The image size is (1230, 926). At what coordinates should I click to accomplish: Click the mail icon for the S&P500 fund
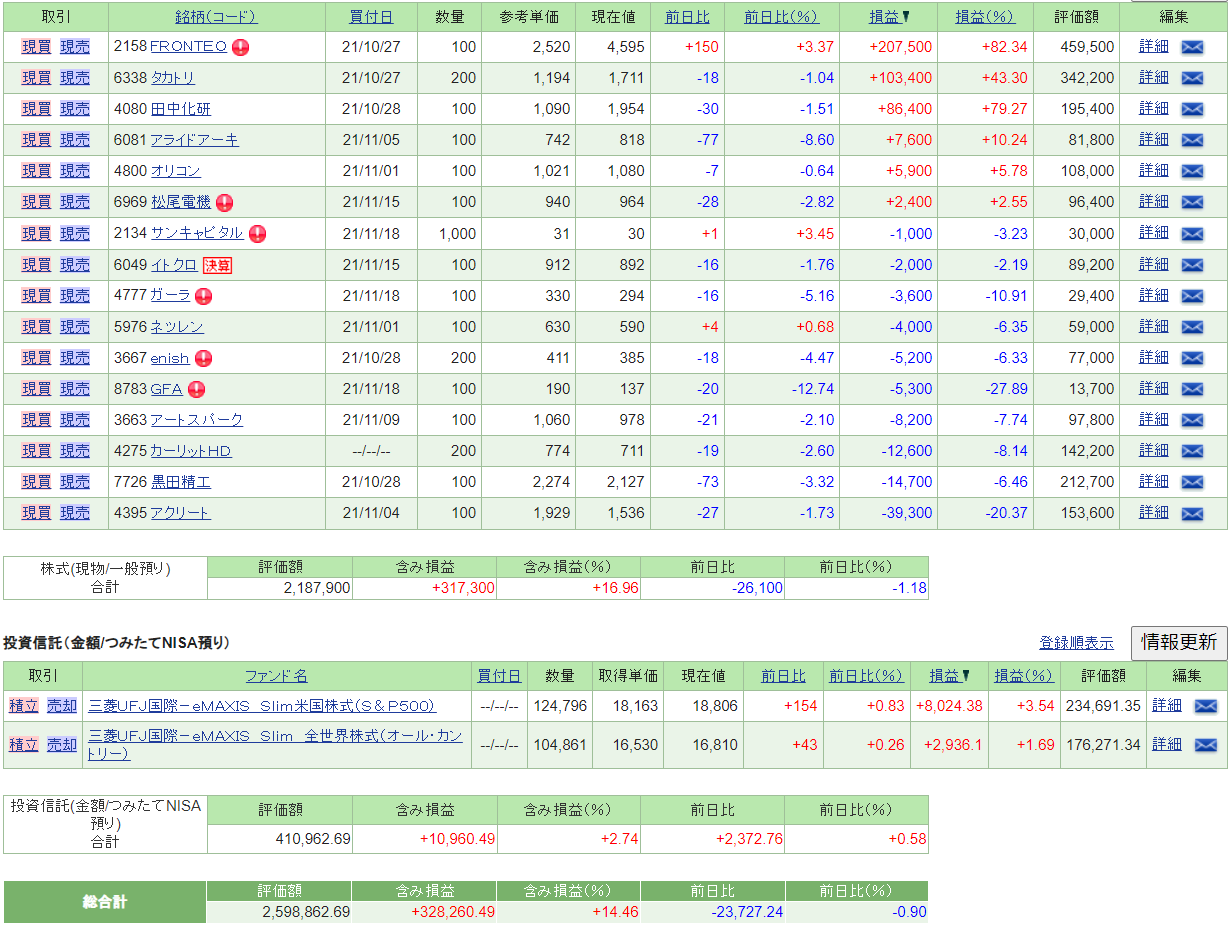click(x=1206, y=706)
